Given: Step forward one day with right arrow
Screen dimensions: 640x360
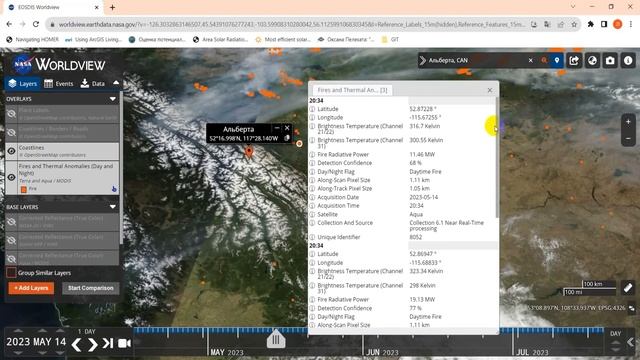Looking at the screenshot, I should pyautogui.click(x=93, y=345).
